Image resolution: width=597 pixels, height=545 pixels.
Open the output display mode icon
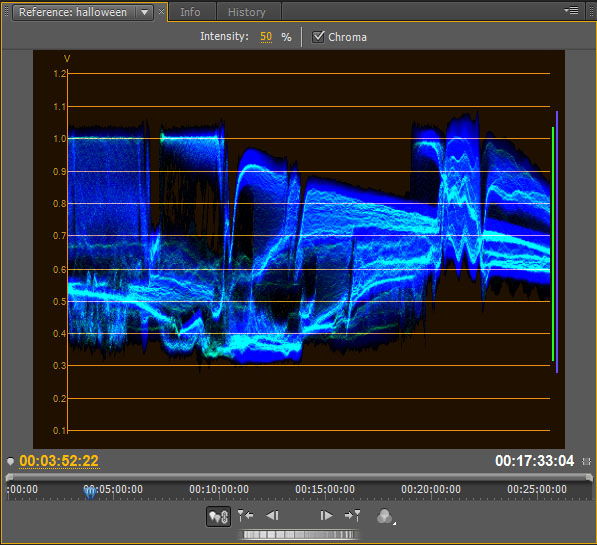[385, 516]
